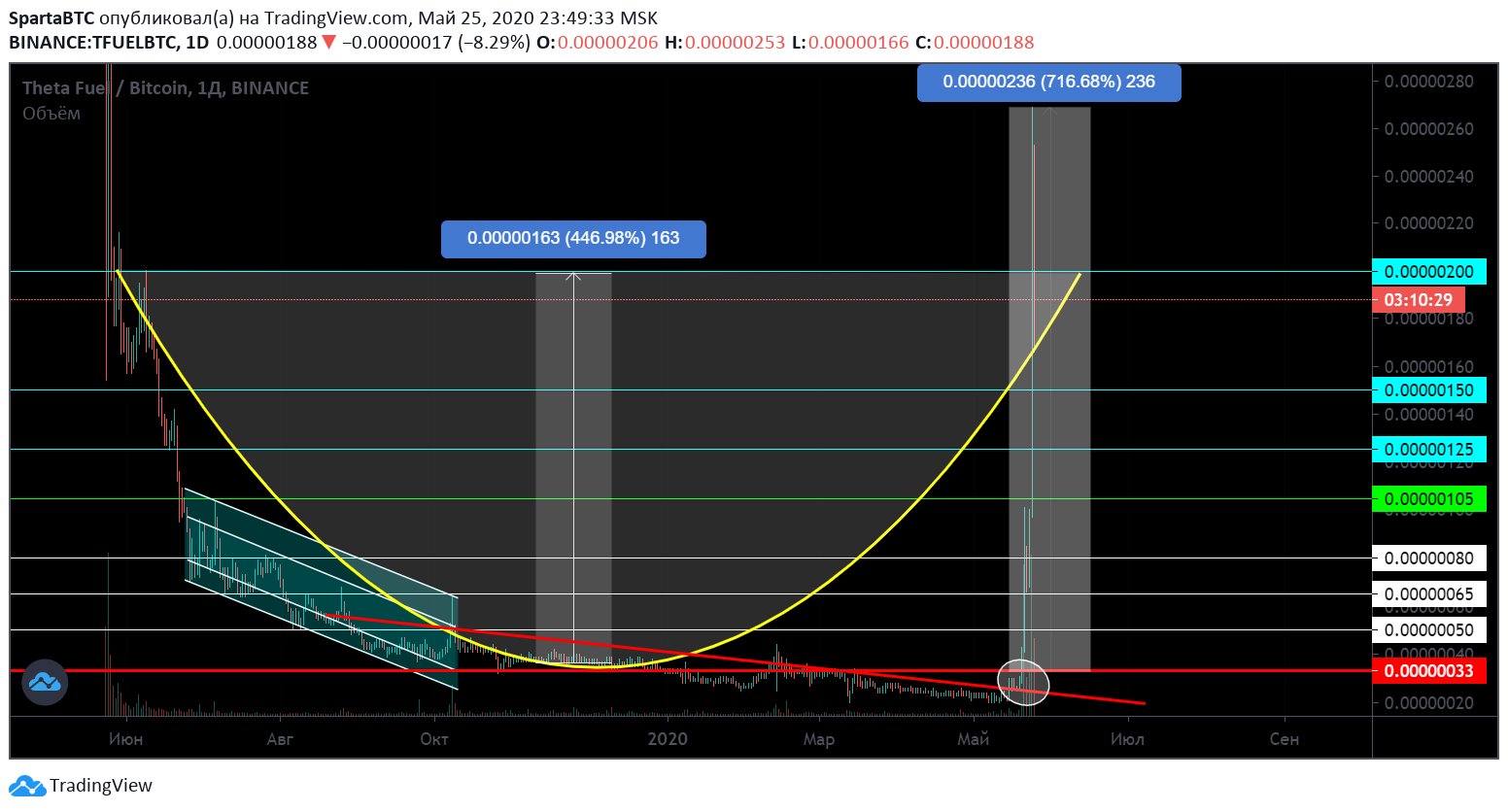This screenshot has height=812, width=1508.
Task: Click the Theta Fuel / Bitcoin chart title
Action: point(165,88)
